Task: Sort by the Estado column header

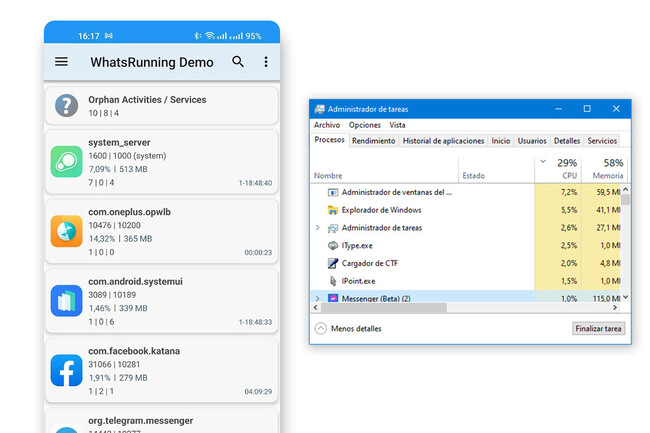Action: pyautogui.click(x=473, y=176)
